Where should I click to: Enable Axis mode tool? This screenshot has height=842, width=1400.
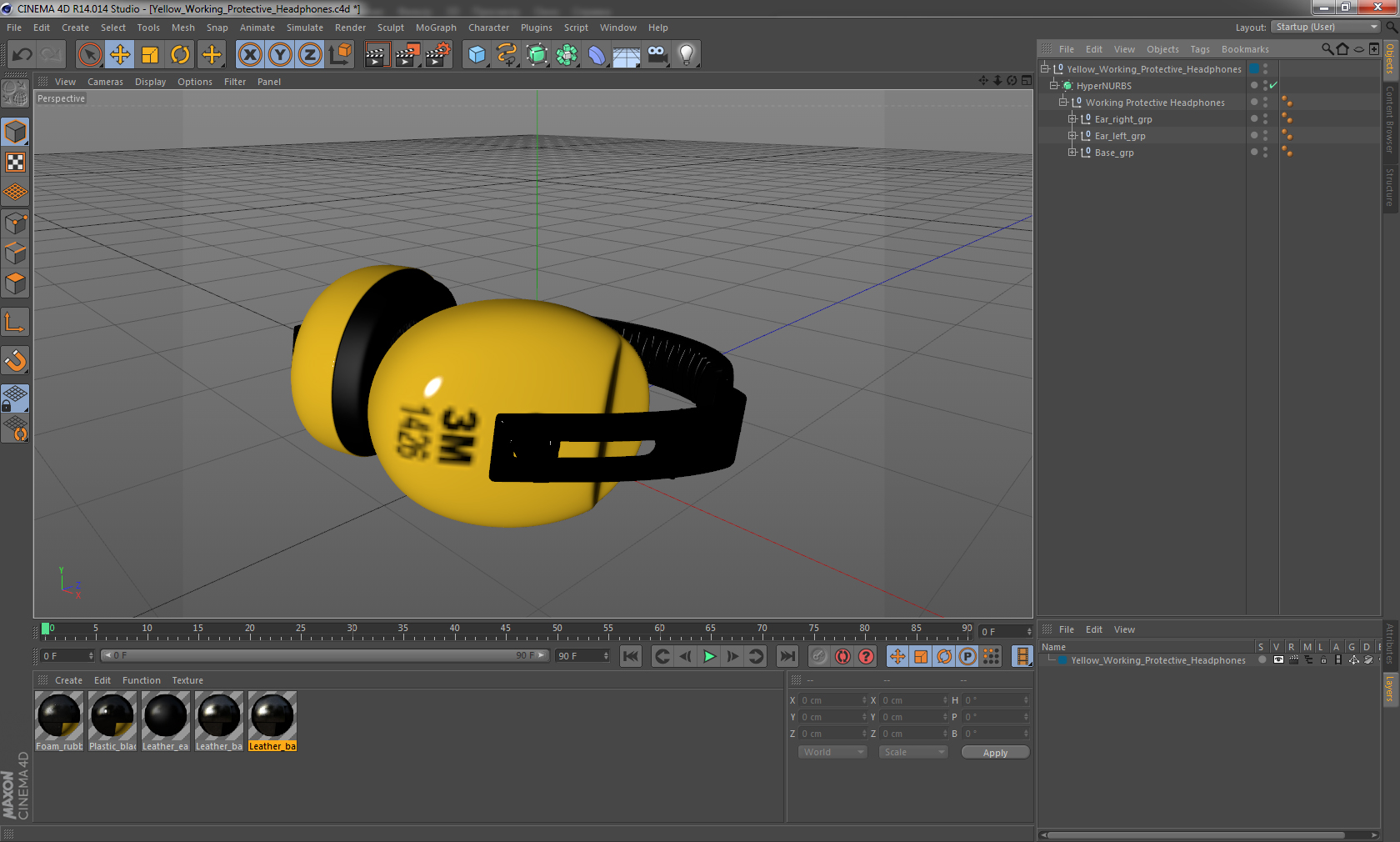tap(15, 322)
